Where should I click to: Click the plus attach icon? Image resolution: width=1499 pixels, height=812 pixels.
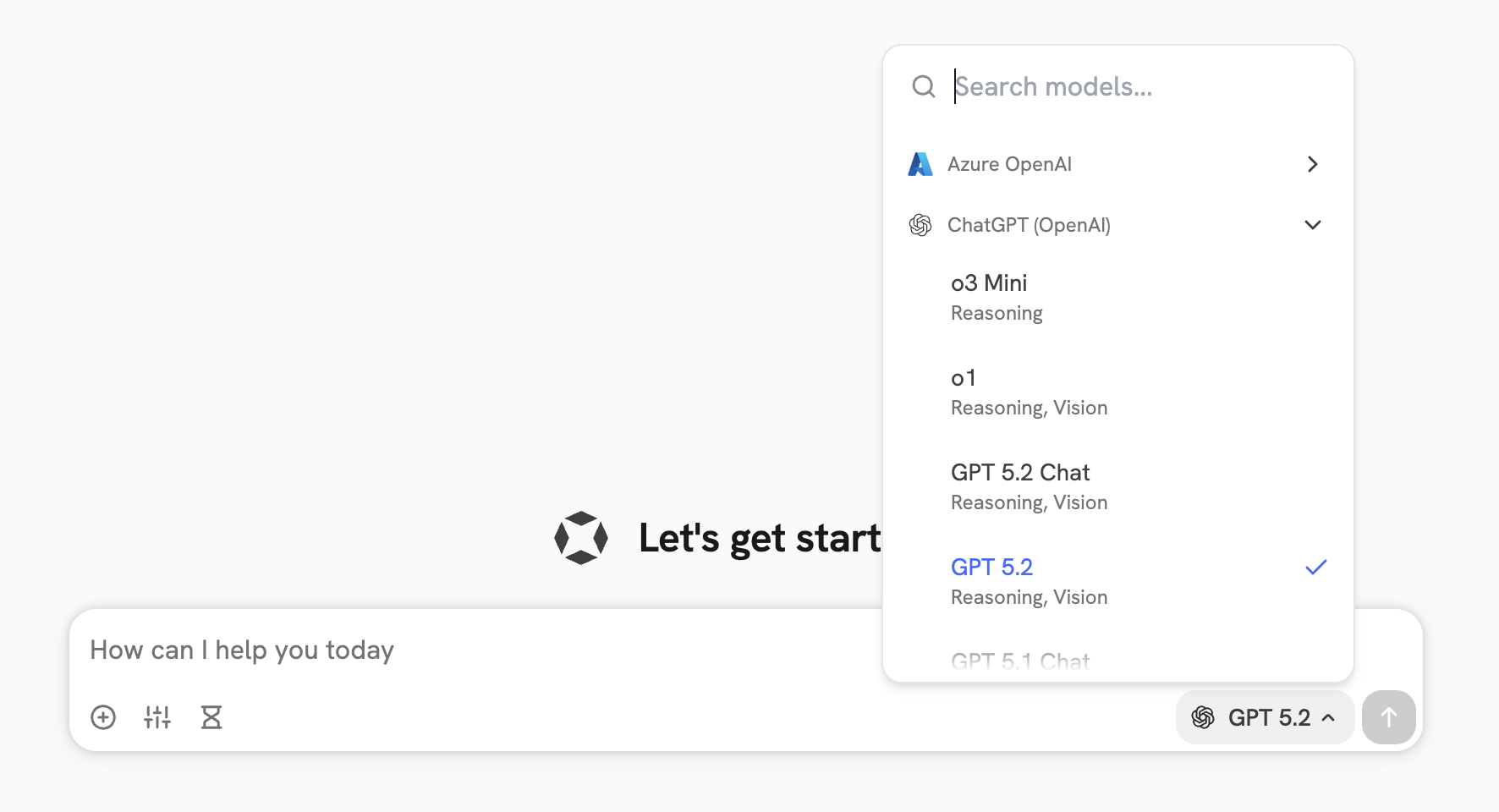tap(103, 717)
